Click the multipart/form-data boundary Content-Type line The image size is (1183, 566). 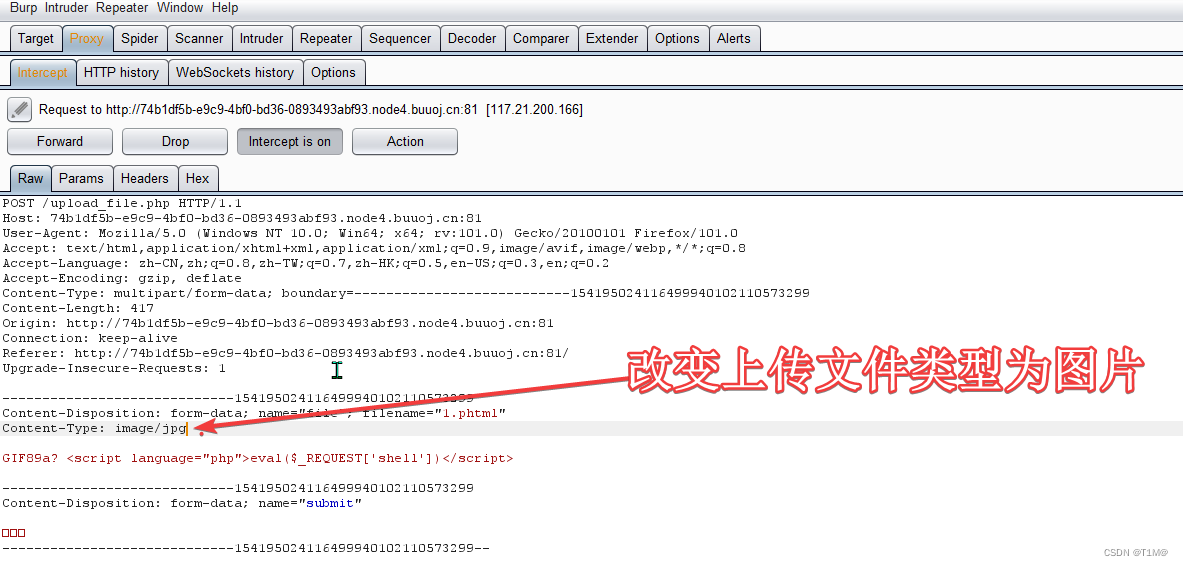pos(406,293)
